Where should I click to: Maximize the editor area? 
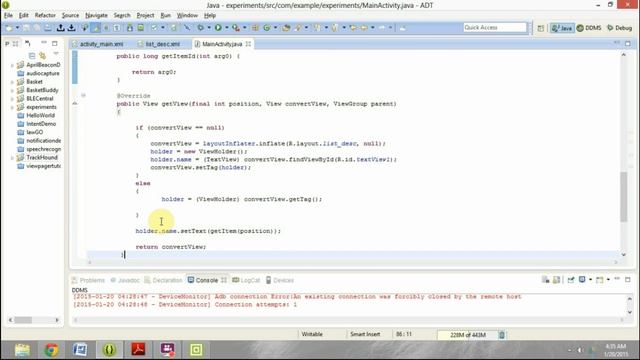coord(628,43)
